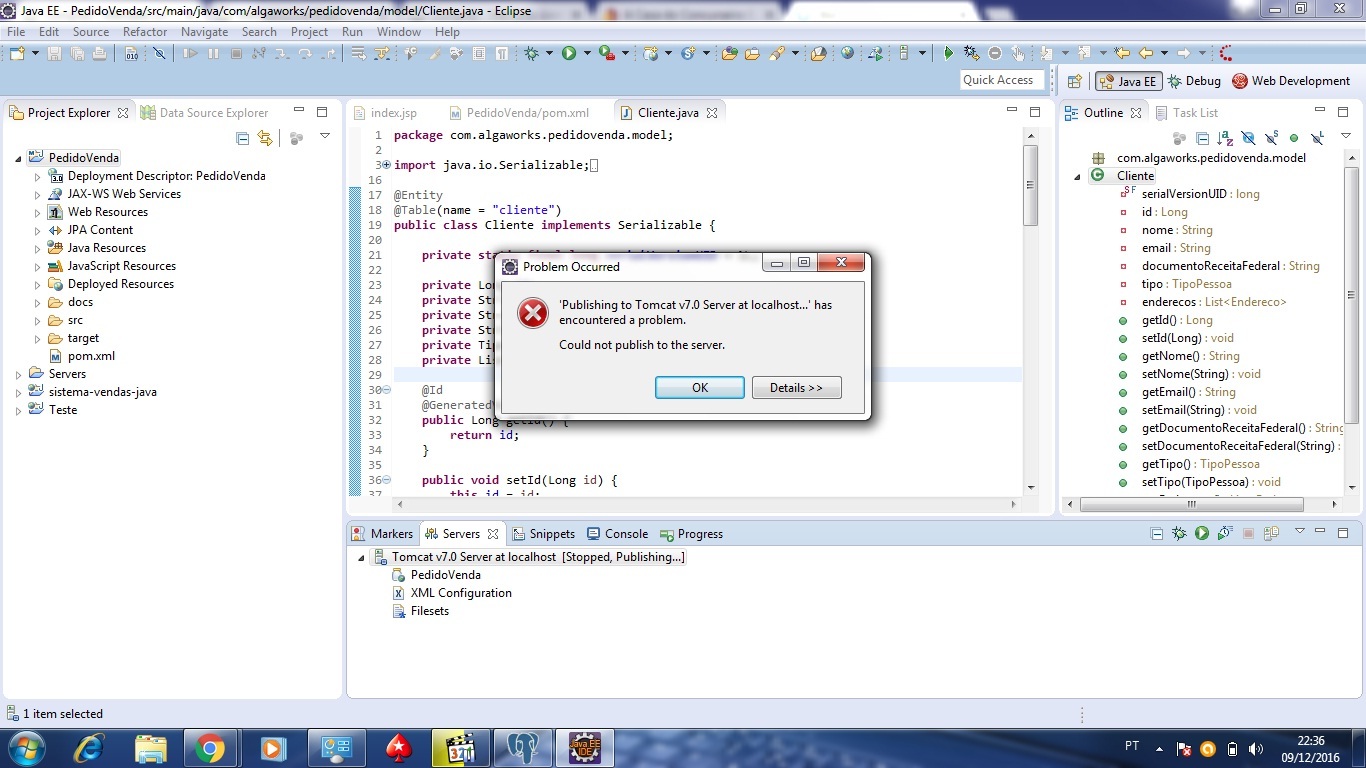Screen dimensions: 1366x768
Task: Expand the Teste project node
Action: (18, 410)
